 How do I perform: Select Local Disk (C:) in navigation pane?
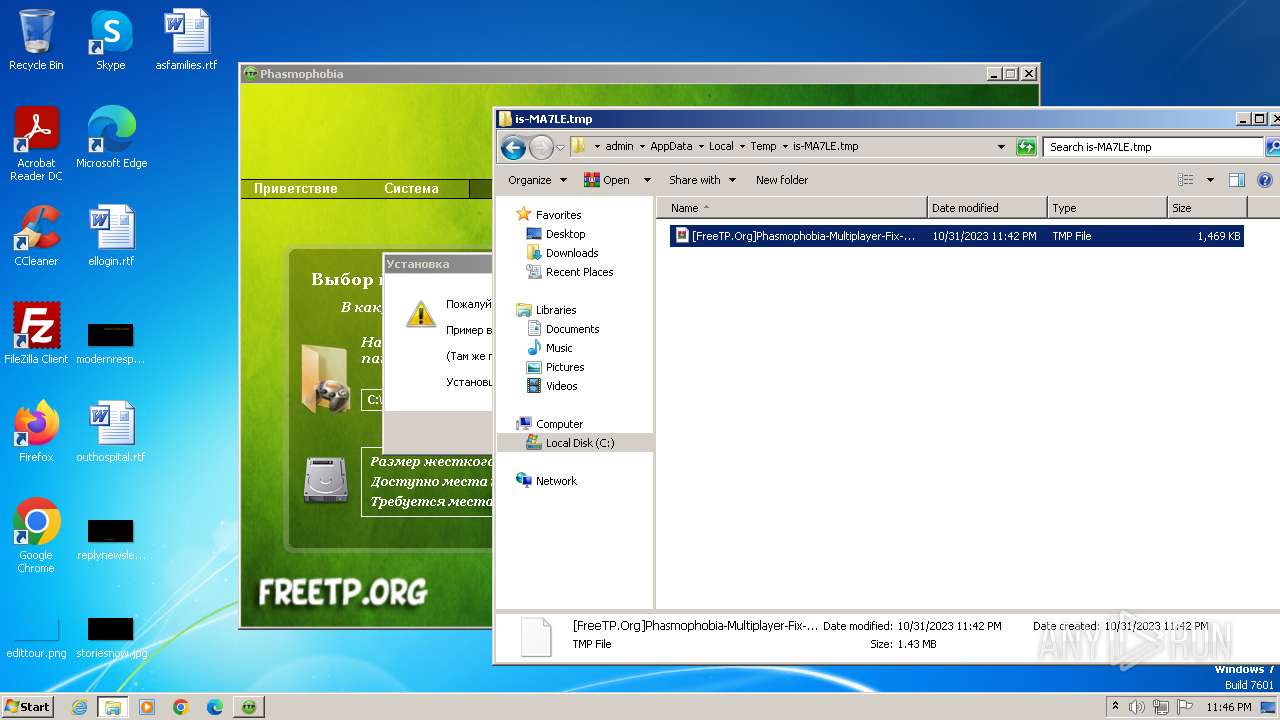click(580, 443)
